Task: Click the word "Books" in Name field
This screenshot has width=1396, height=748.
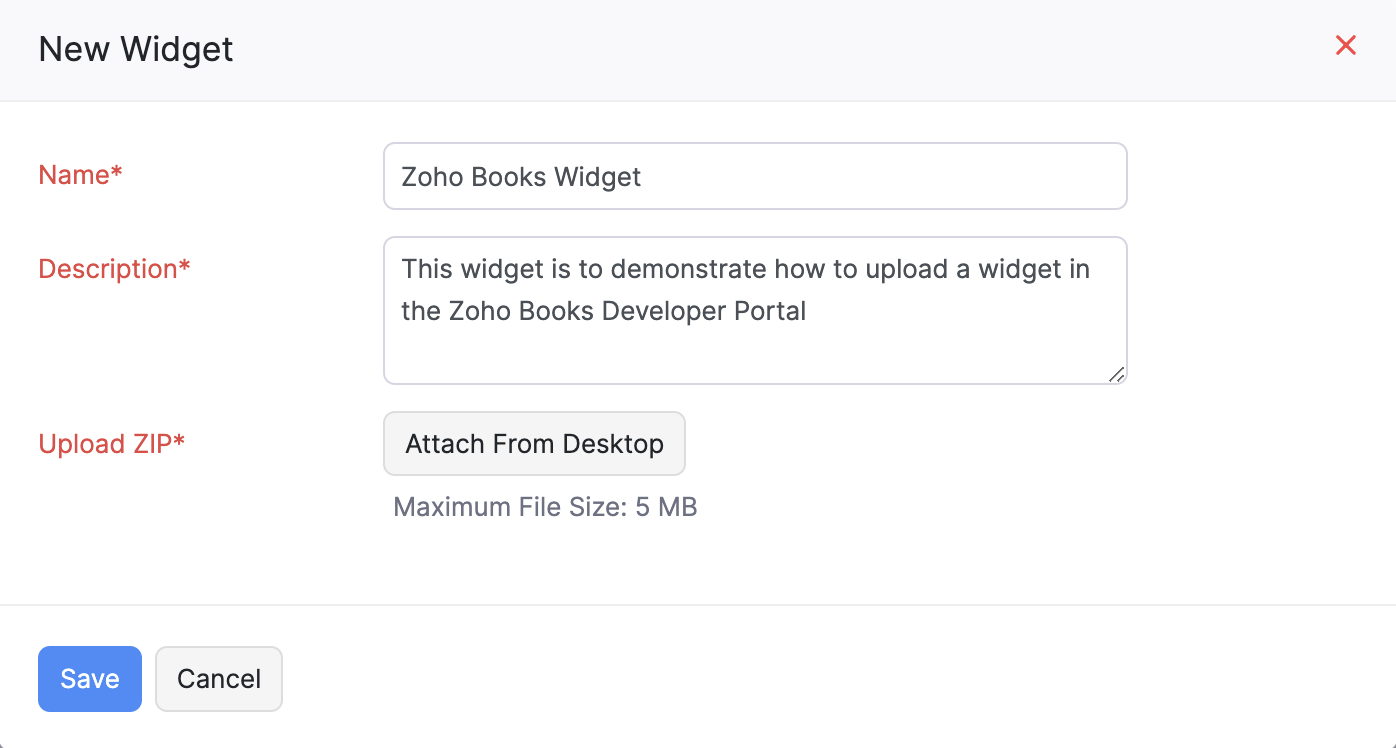Action: 507,177
